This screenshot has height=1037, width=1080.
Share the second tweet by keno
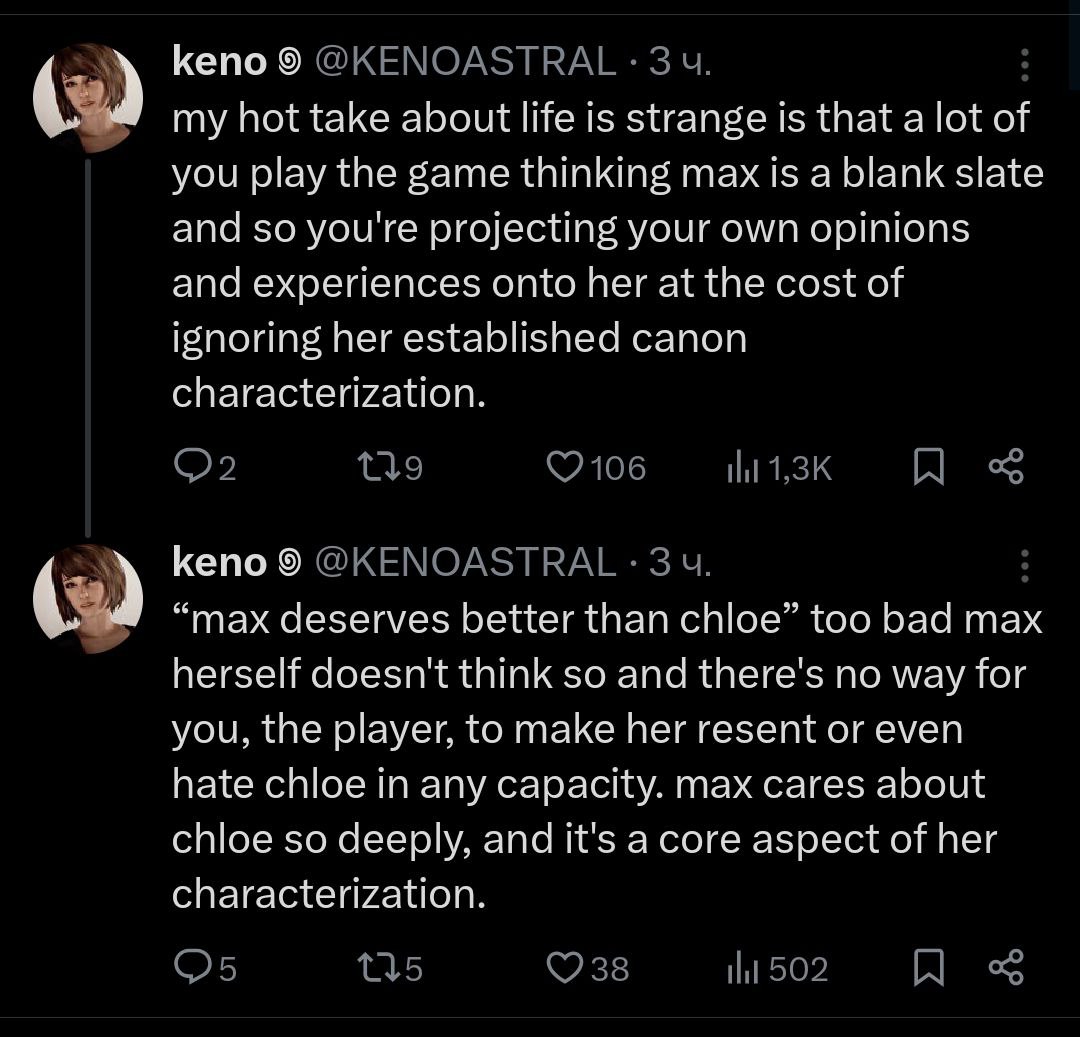click(x=1005, y=968)
